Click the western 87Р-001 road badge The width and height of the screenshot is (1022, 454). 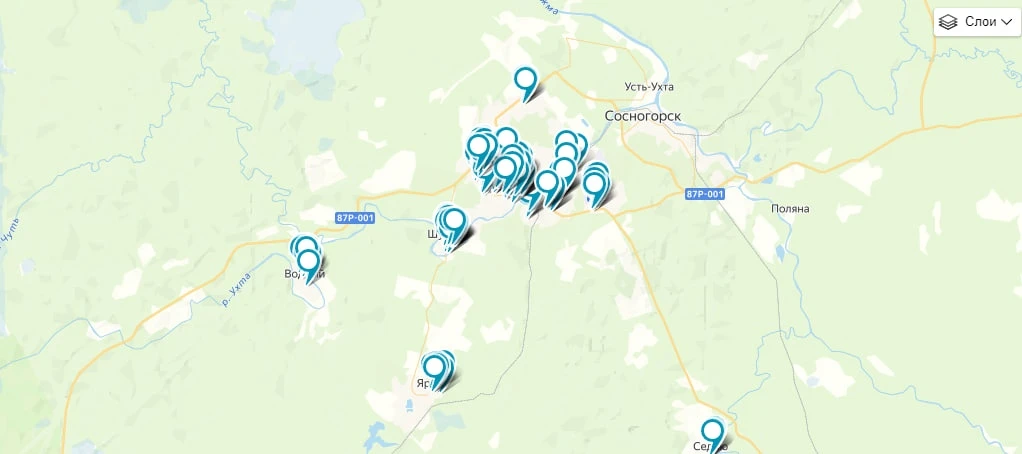click(356, 218)
